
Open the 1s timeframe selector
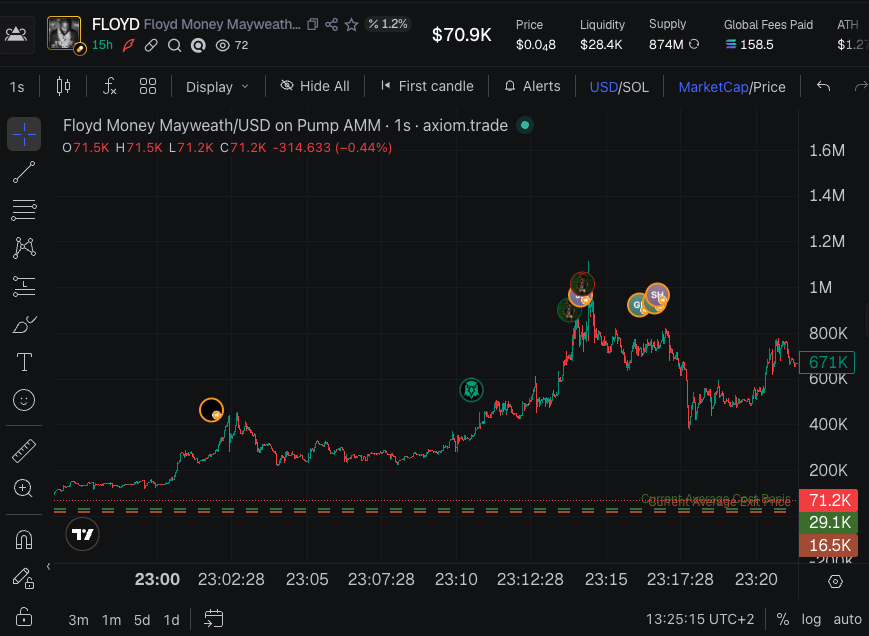(x=17, y=87)
